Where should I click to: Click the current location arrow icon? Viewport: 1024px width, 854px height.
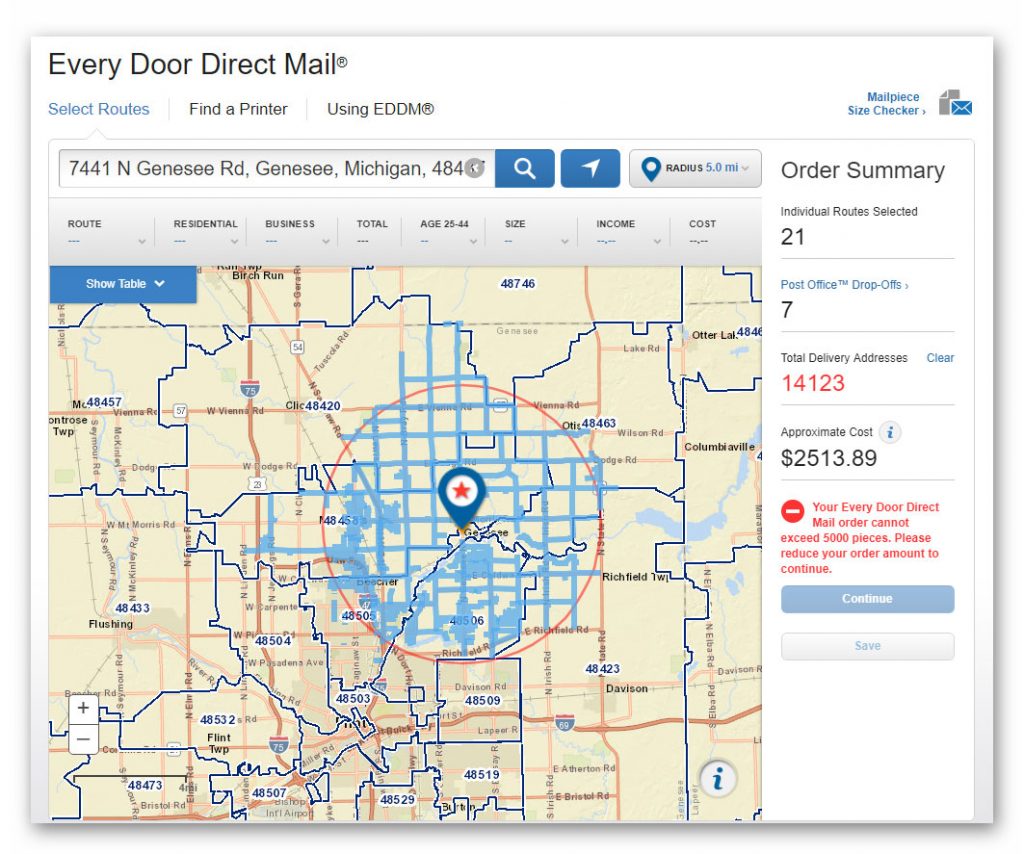click(x=590, y=167)
